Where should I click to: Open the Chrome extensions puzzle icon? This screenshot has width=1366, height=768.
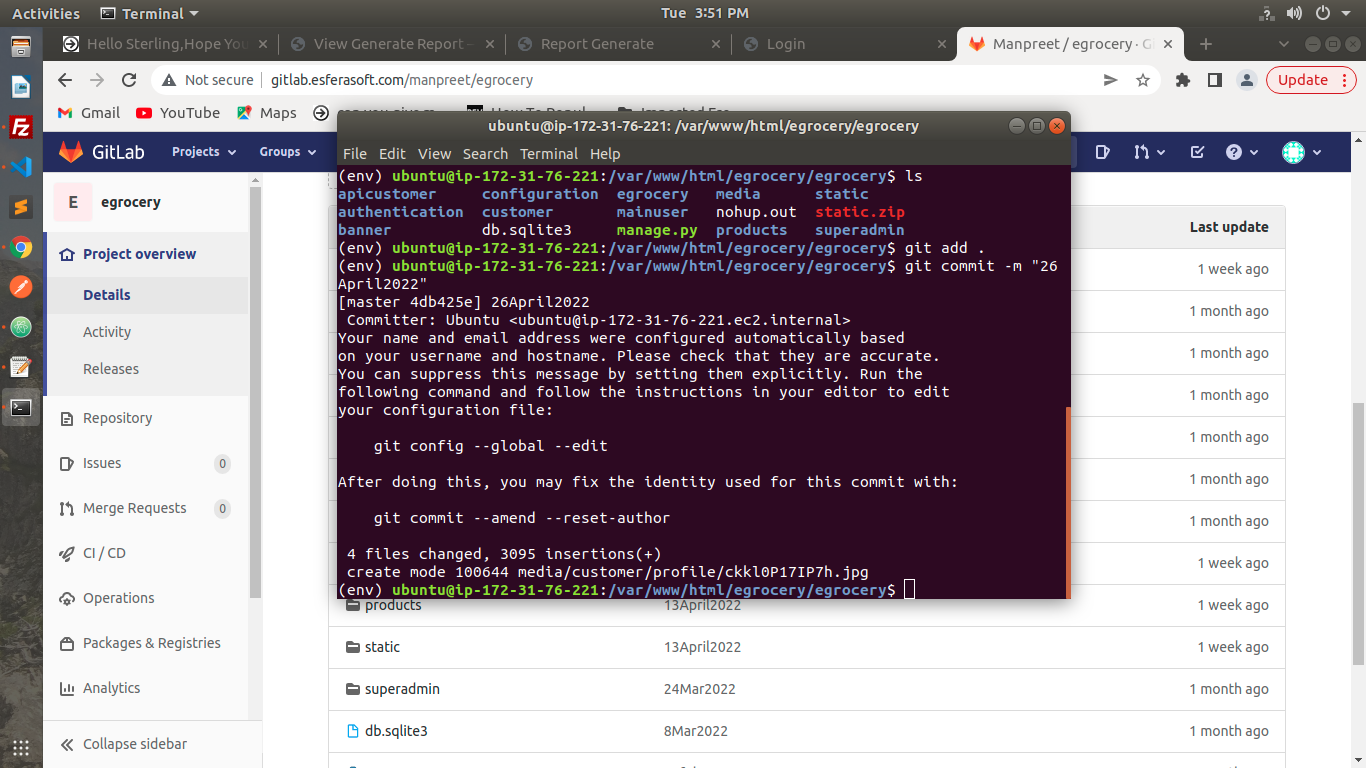[x=1183, y=80]
